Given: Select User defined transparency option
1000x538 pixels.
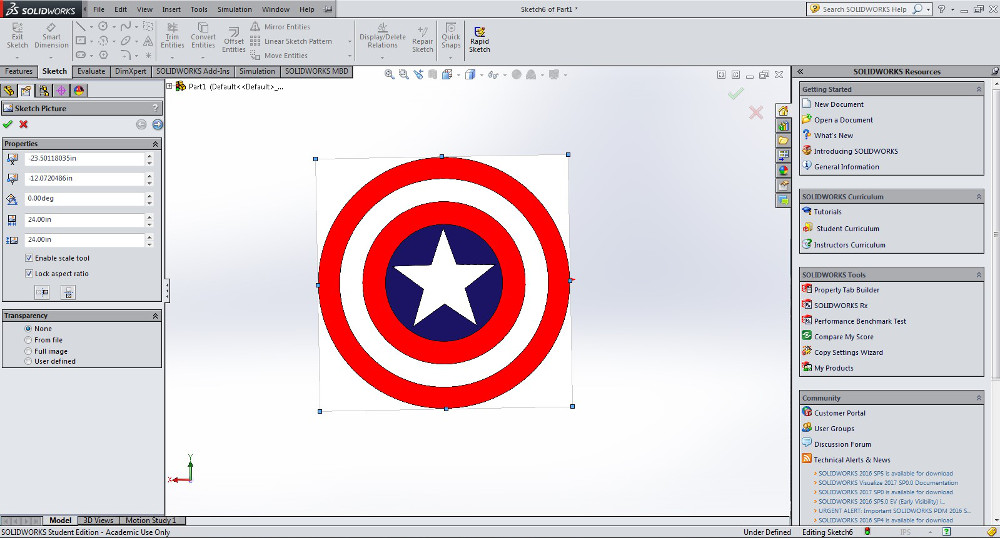Looking at the screenshot, I should tap(28, 361).
